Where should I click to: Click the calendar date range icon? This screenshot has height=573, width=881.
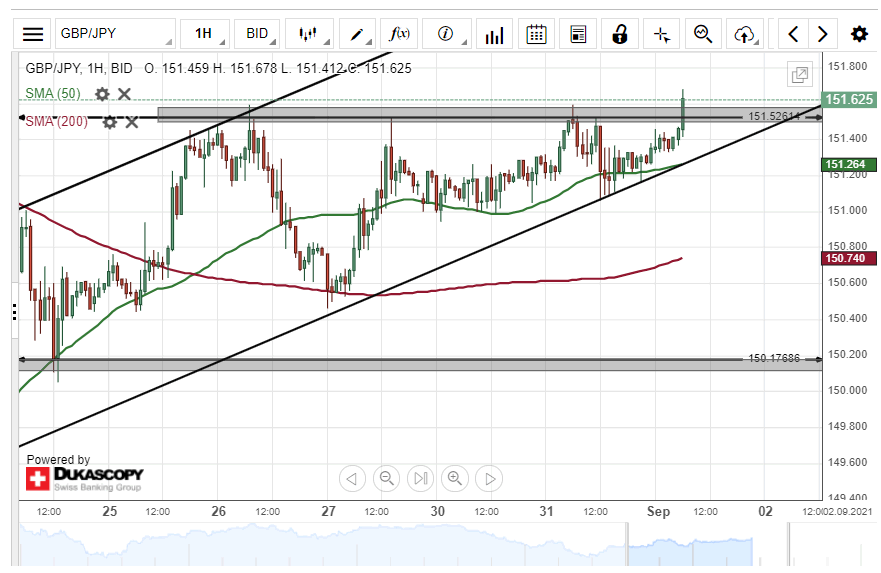coord(537,34)
